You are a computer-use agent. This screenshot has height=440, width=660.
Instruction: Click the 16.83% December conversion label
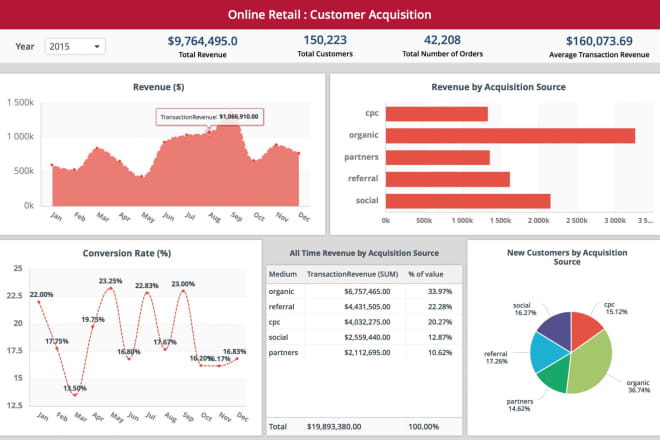[x=234, y=351]
